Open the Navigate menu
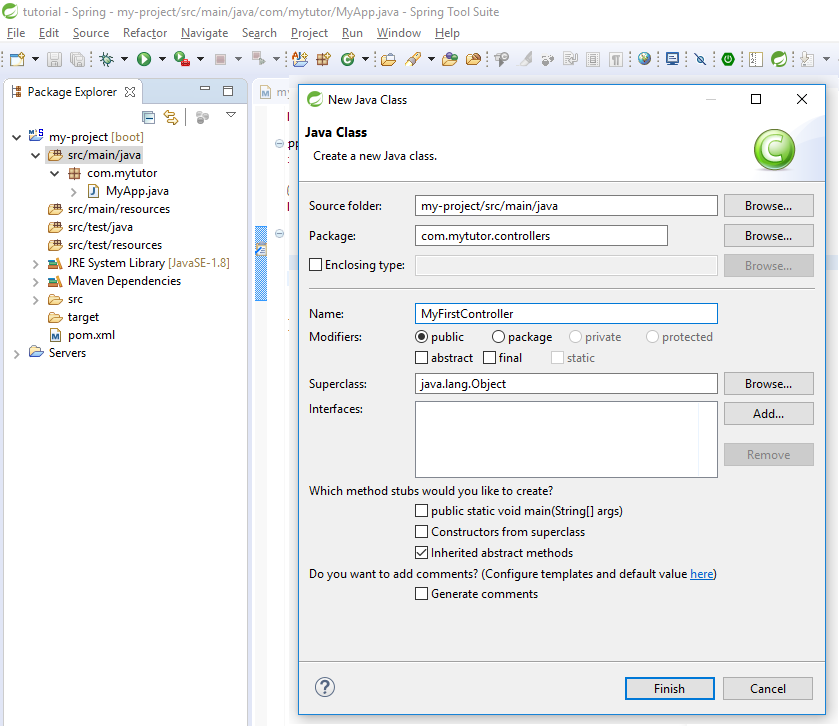 [204, 33]
